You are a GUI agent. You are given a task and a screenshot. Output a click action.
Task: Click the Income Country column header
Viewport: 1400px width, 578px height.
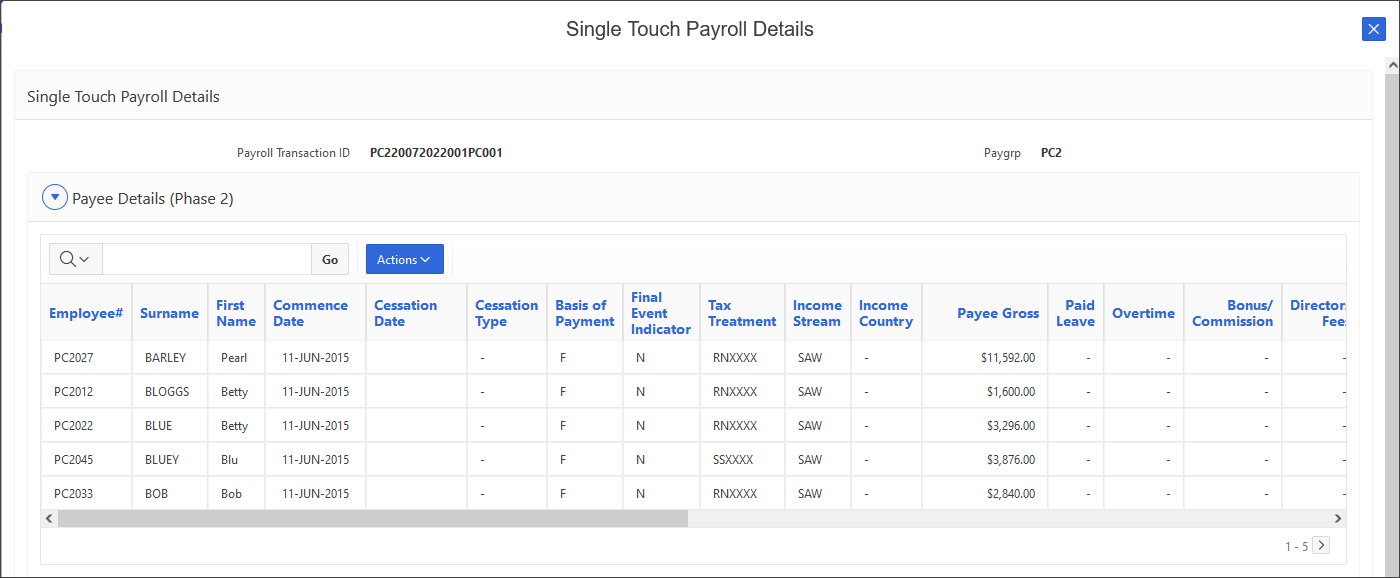(886, 313)
